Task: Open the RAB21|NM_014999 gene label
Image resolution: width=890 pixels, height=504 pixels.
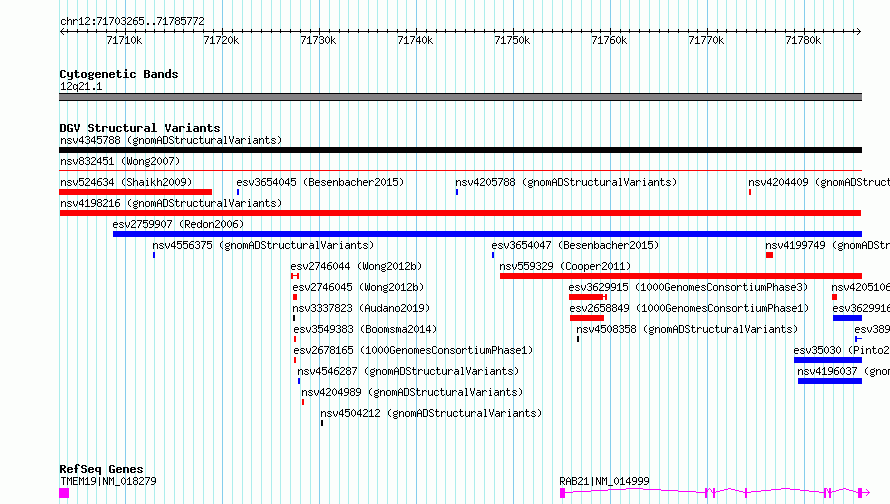Action: tap(604, 481)
